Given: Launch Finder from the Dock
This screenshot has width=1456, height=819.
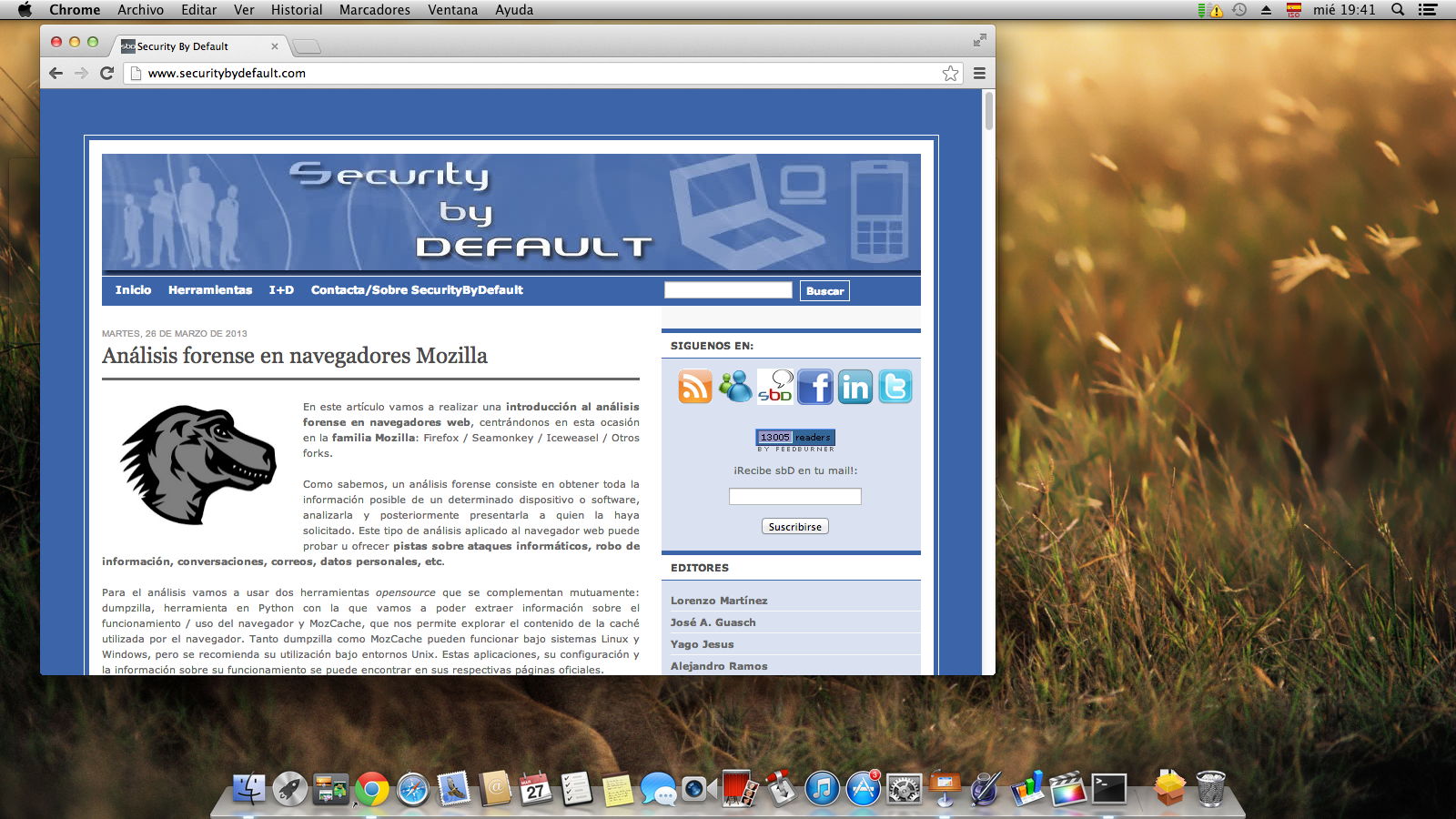Looking at the screenshot, I should tap(248, 789).
